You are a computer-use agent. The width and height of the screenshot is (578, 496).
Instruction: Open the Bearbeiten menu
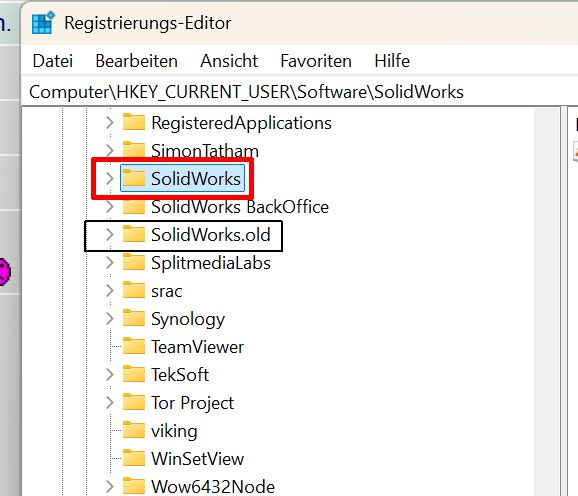[136, 61]
